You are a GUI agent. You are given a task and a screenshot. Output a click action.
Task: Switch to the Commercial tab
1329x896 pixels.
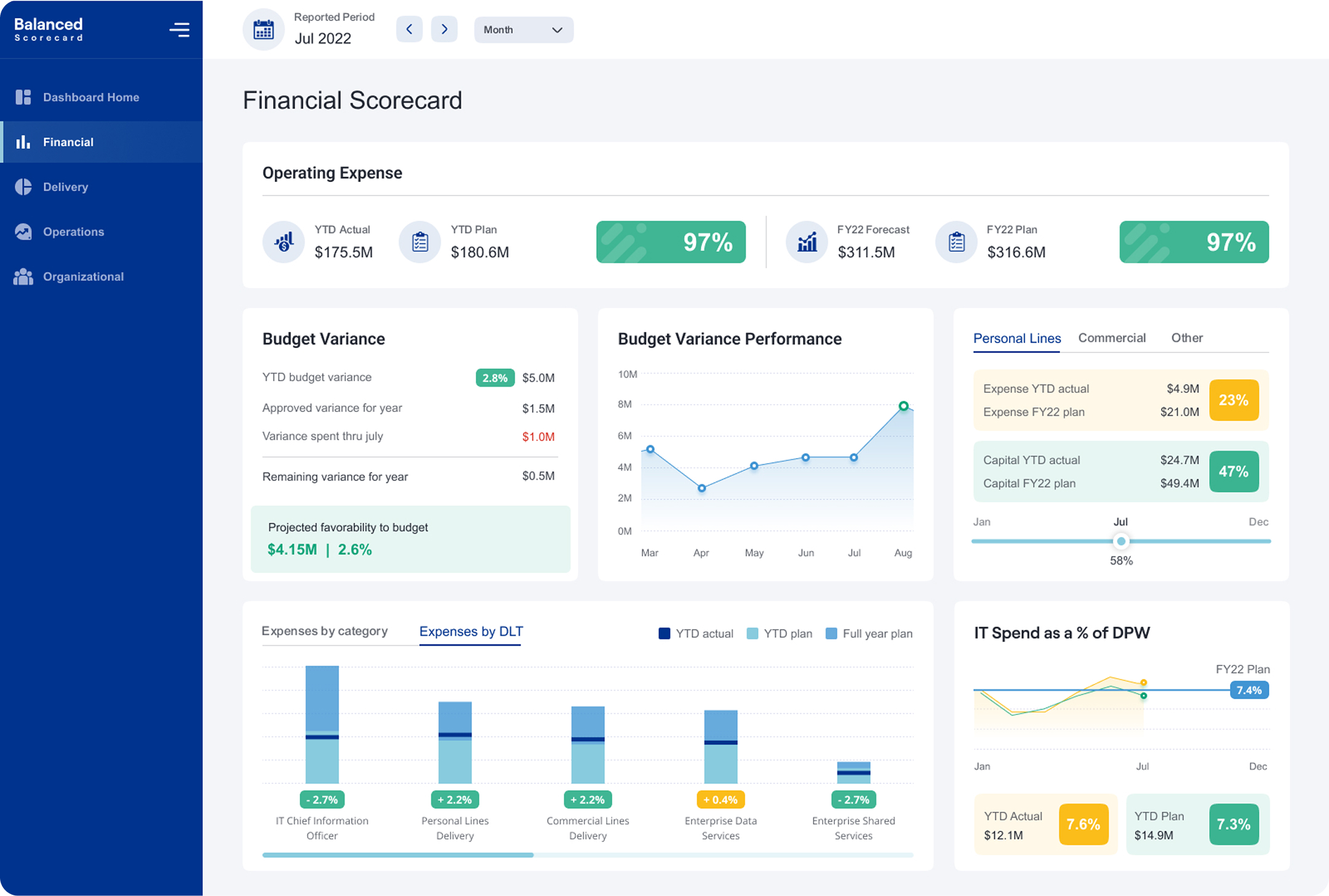click(x=1112, y=338)
